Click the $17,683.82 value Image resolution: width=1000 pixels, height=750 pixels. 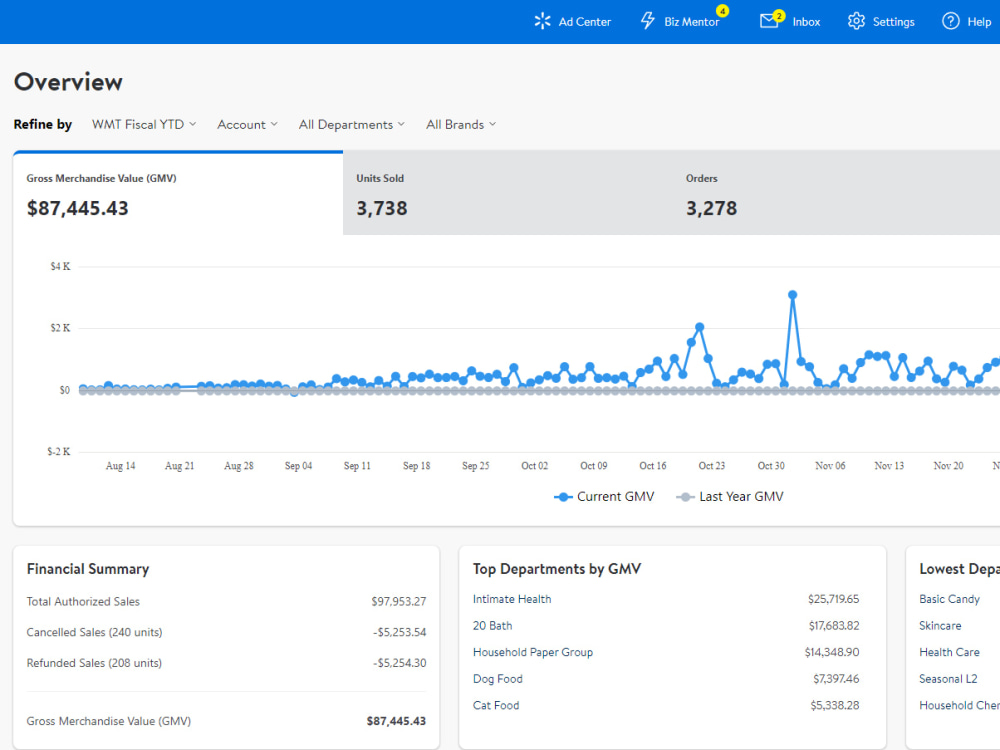click(834, 626)
